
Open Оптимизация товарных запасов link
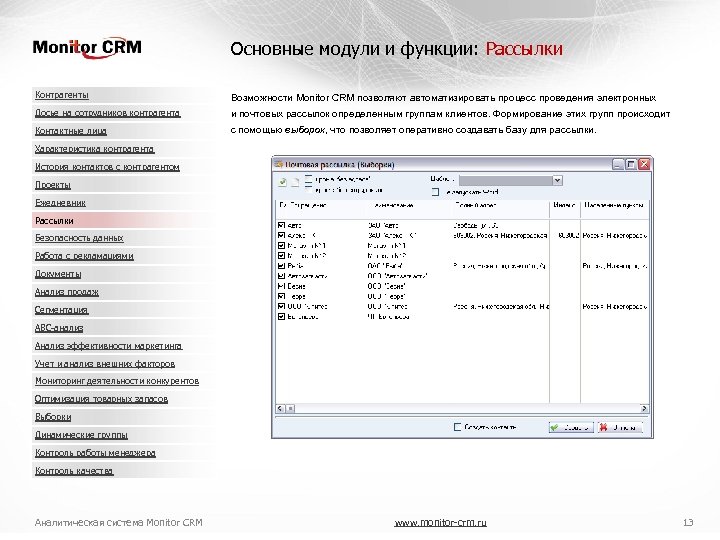click(x=101, y=399)
